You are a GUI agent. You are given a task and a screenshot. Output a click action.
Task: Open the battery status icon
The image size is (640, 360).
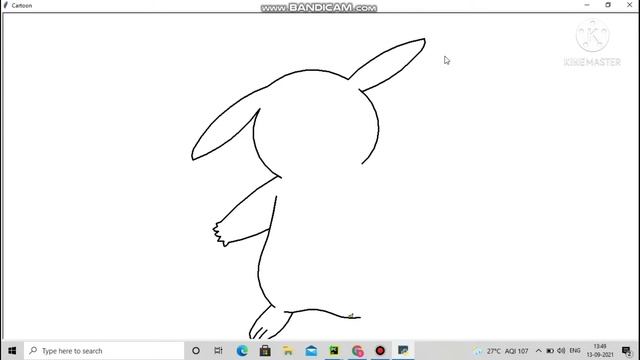click(x=550, y=351)
